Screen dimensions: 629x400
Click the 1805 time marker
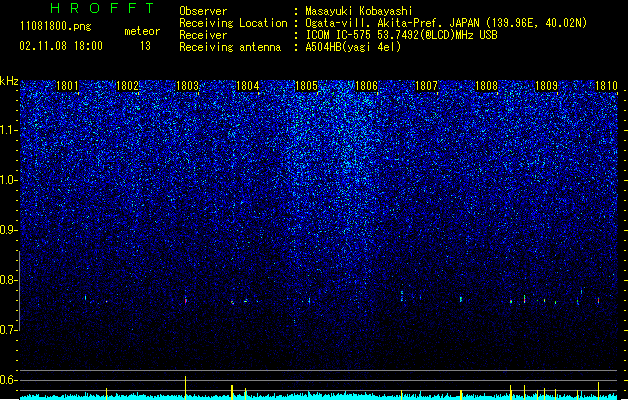pyautogui.click(x=306, y=86)
